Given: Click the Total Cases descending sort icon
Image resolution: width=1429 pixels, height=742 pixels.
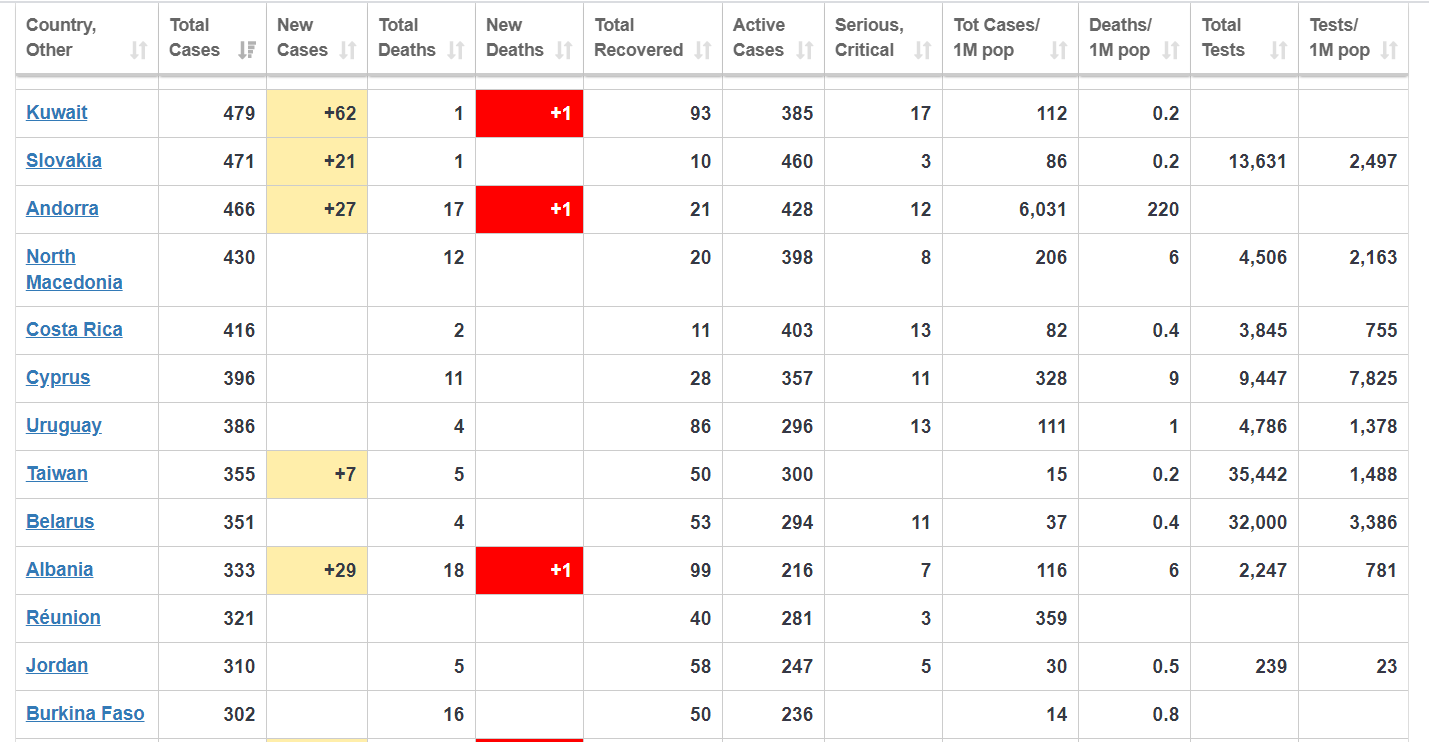Looking at the screenshot, I should pyautogui.click(x=247, y=50).
